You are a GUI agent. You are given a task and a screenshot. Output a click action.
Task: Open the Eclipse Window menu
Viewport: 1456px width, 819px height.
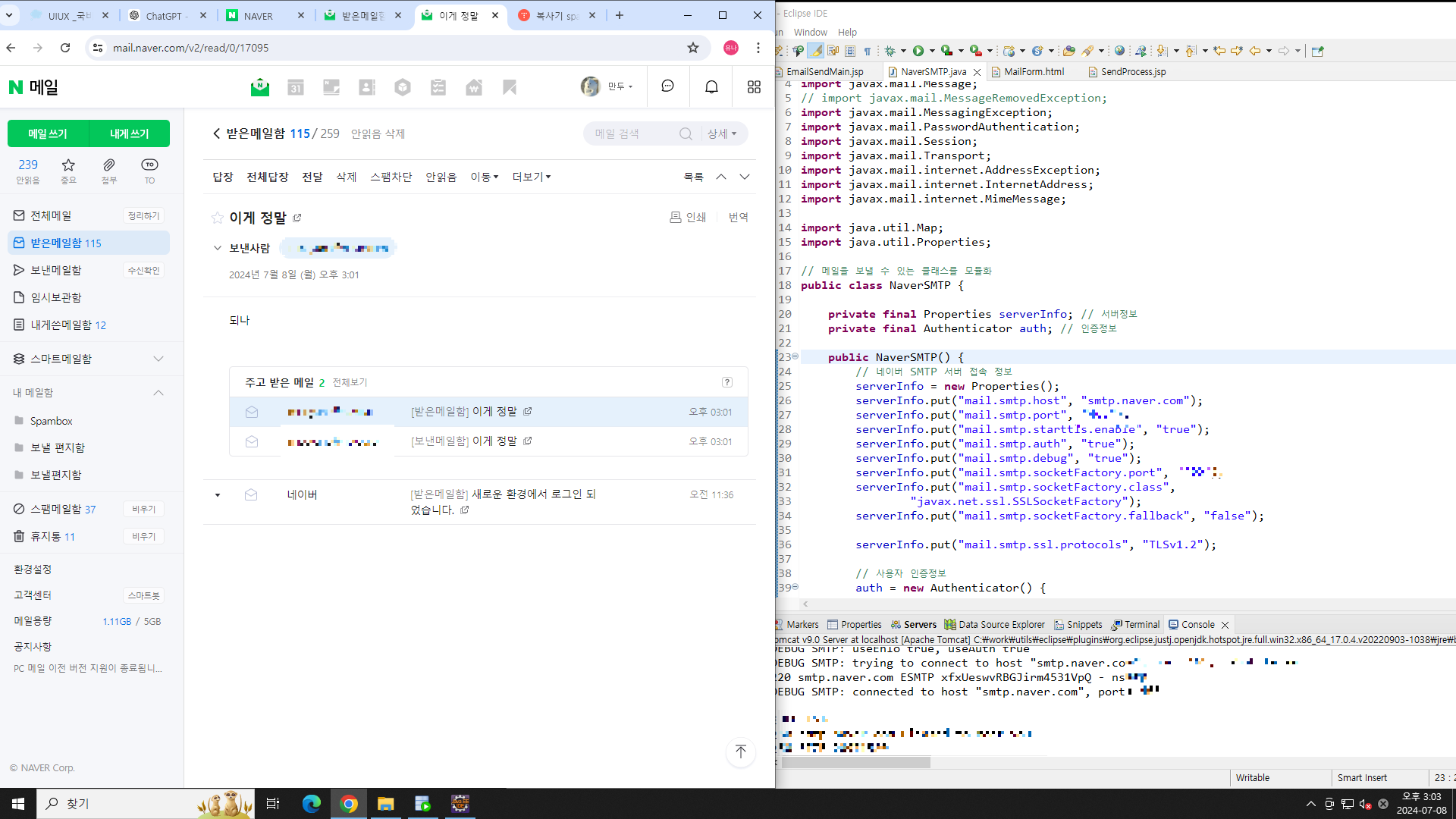pyautogui.click(x=810, y=33)
